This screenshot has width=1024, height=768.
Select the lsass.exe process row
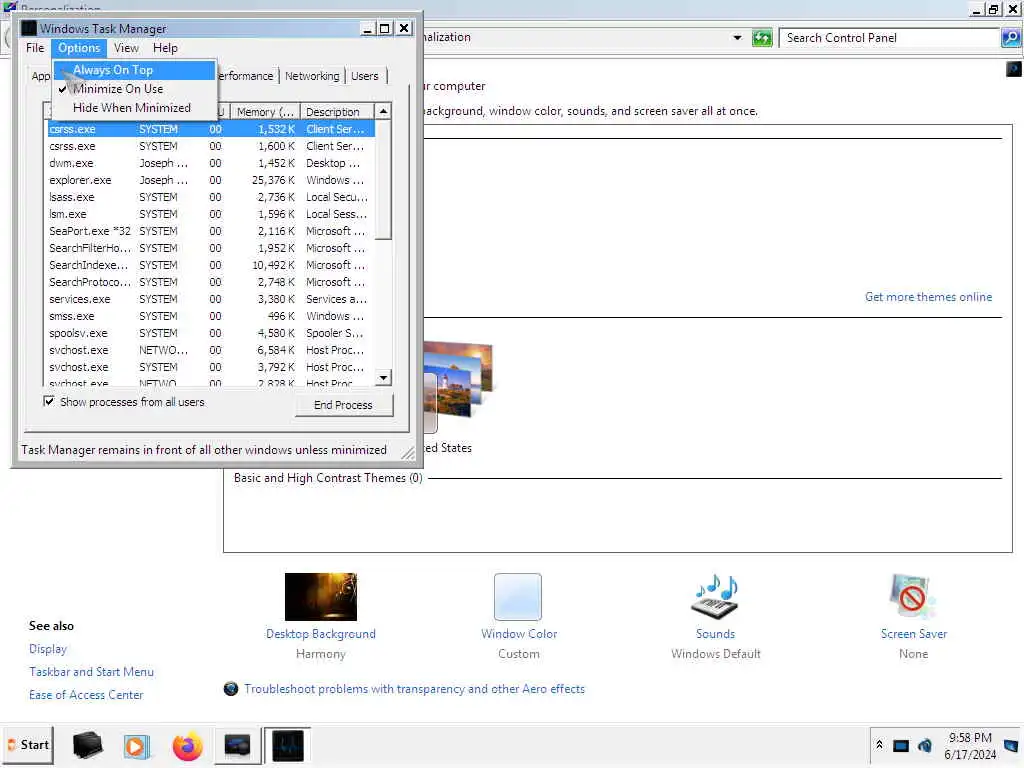click(210, 197)
